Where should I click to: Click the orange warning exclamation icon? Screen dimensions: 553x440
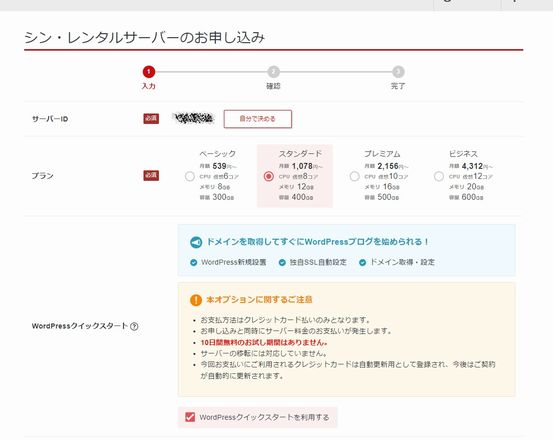coord(196,300)
